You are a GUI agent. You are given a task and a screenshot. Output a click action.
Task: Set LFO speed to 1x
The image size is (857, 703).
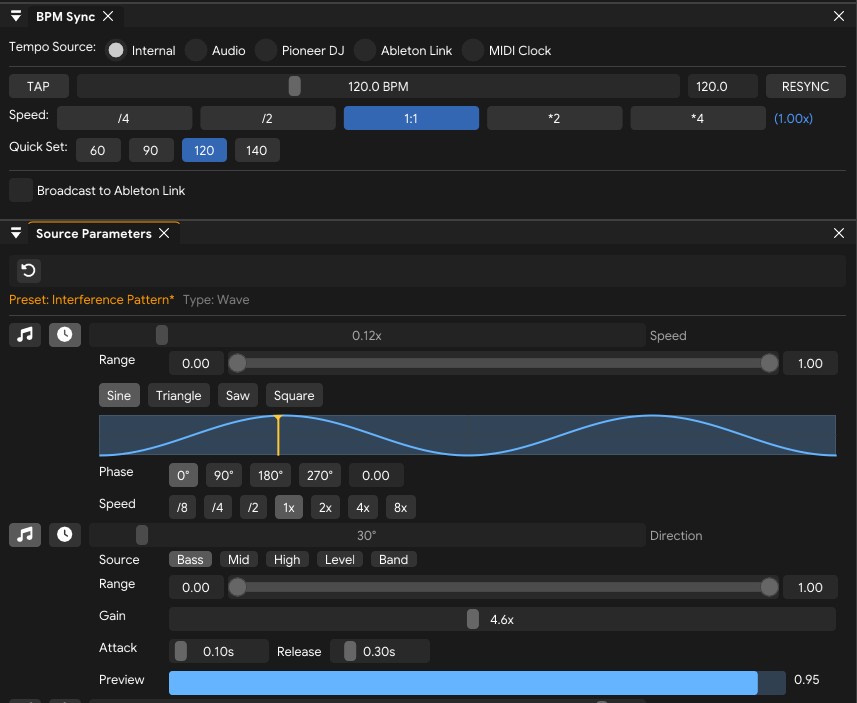pos(289,507)
